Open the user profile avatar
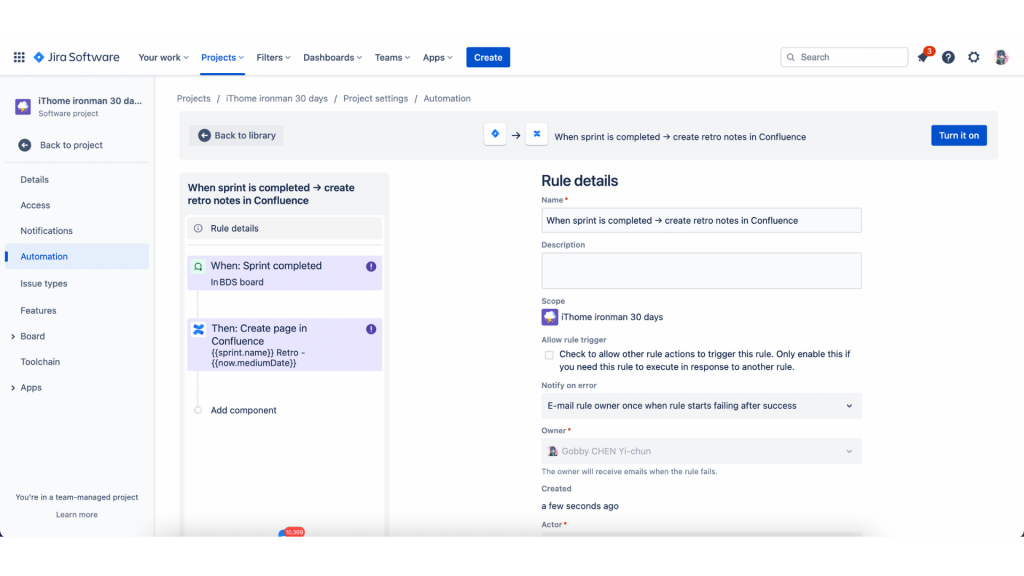 1000,57
